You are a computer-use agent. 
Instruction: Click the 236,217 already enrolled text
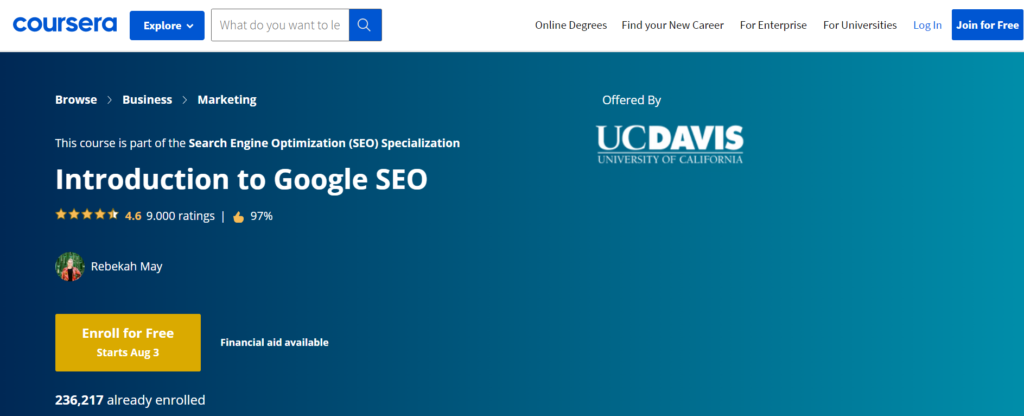click(130, 400)
